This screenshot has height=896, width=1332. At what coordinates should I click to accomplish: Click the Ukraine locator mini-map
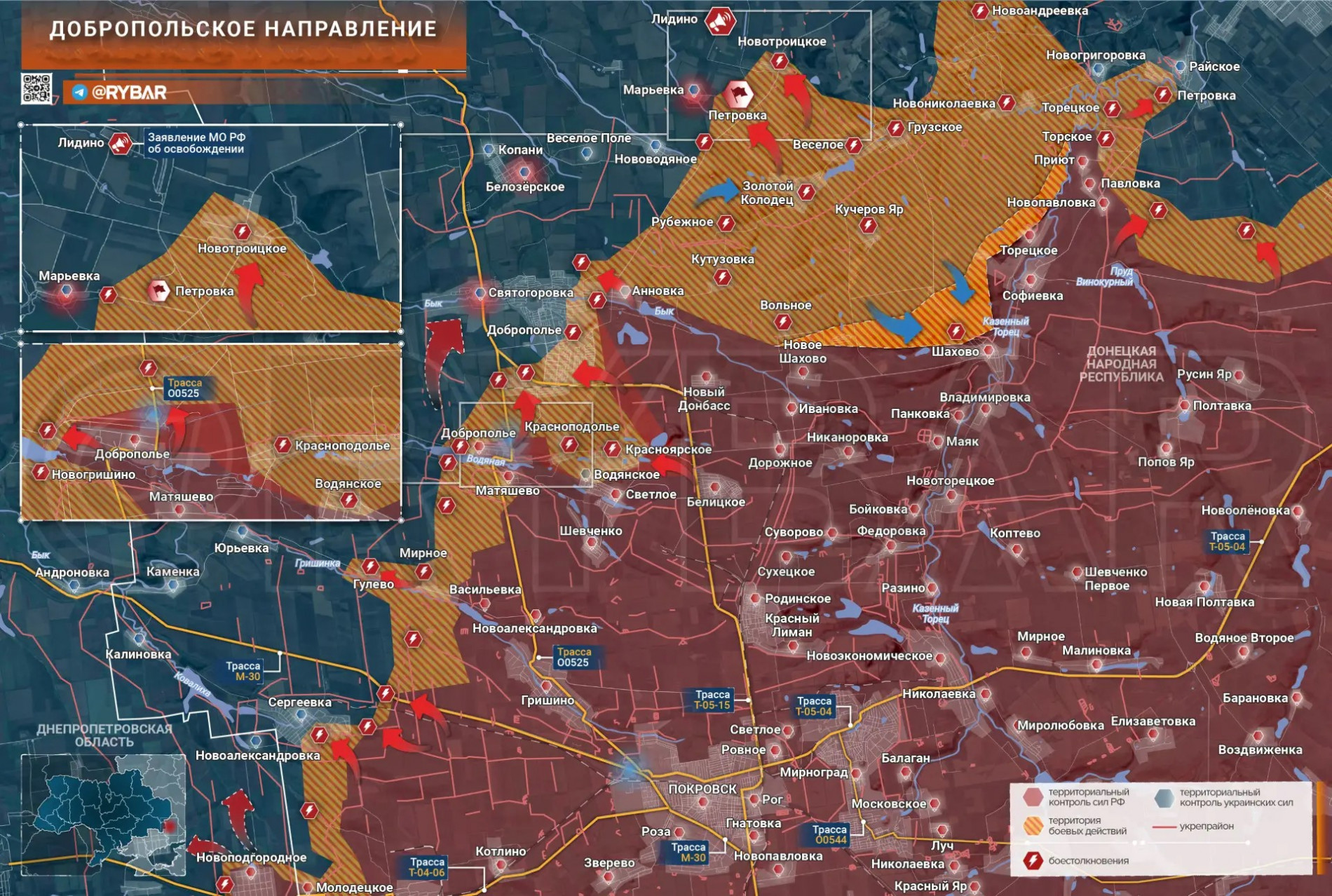(x=104, y=815)
